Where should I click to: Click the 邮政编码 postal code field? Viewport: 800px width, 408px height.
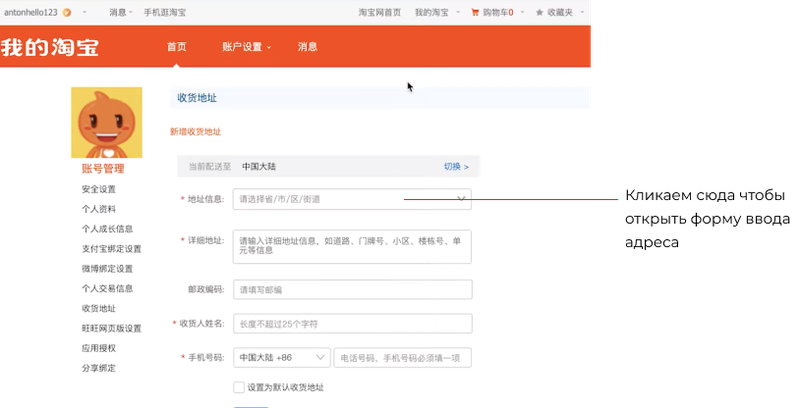point(353,290)
